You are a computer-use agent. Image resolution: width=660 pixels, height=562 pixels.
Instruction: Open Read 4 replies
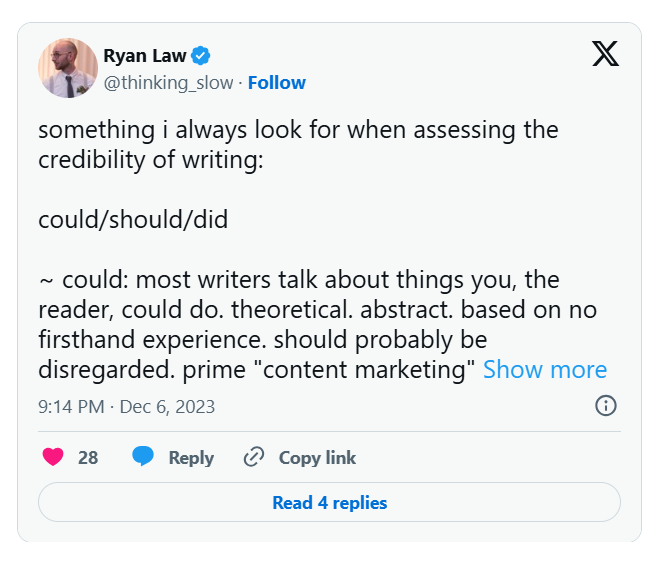tap(329, 502)
